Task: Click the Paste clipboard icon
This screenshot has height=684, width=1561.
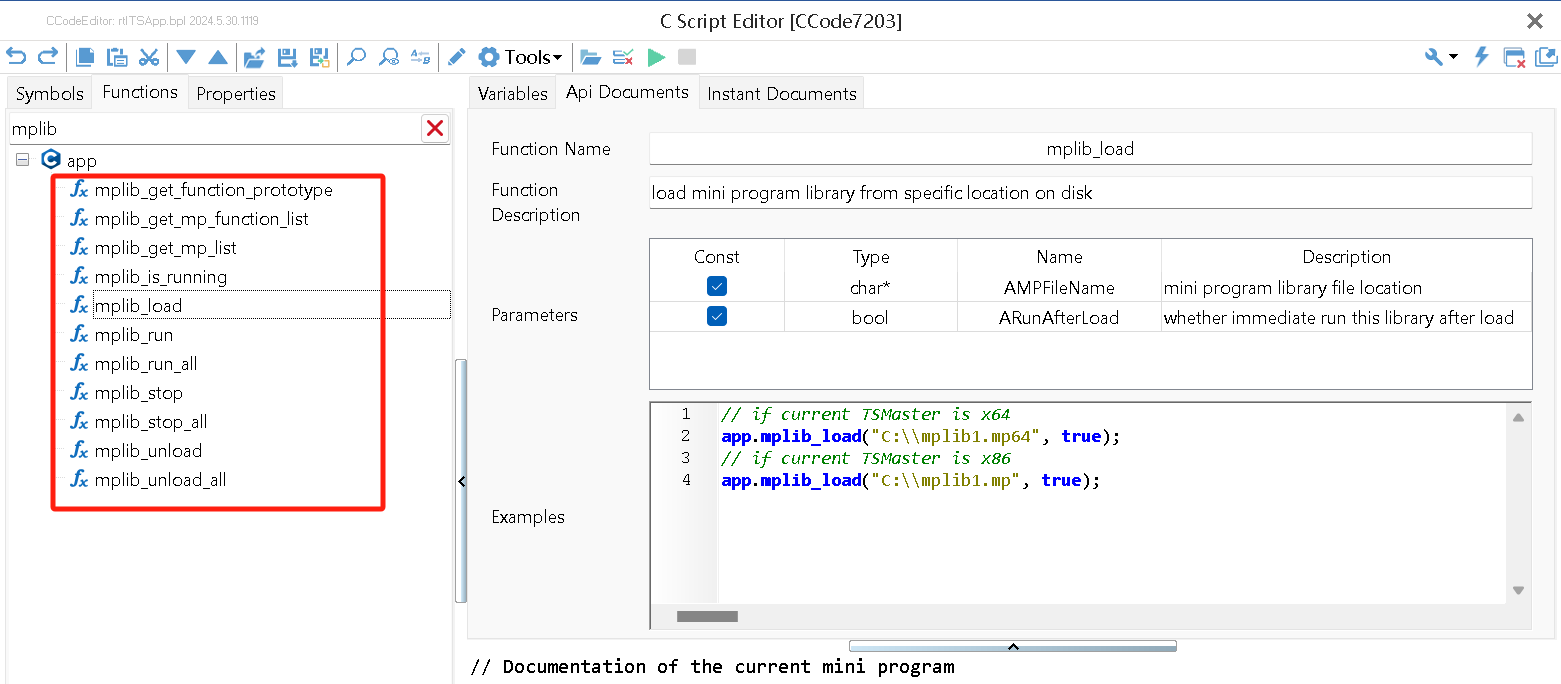Action: [x=117, y=57]
